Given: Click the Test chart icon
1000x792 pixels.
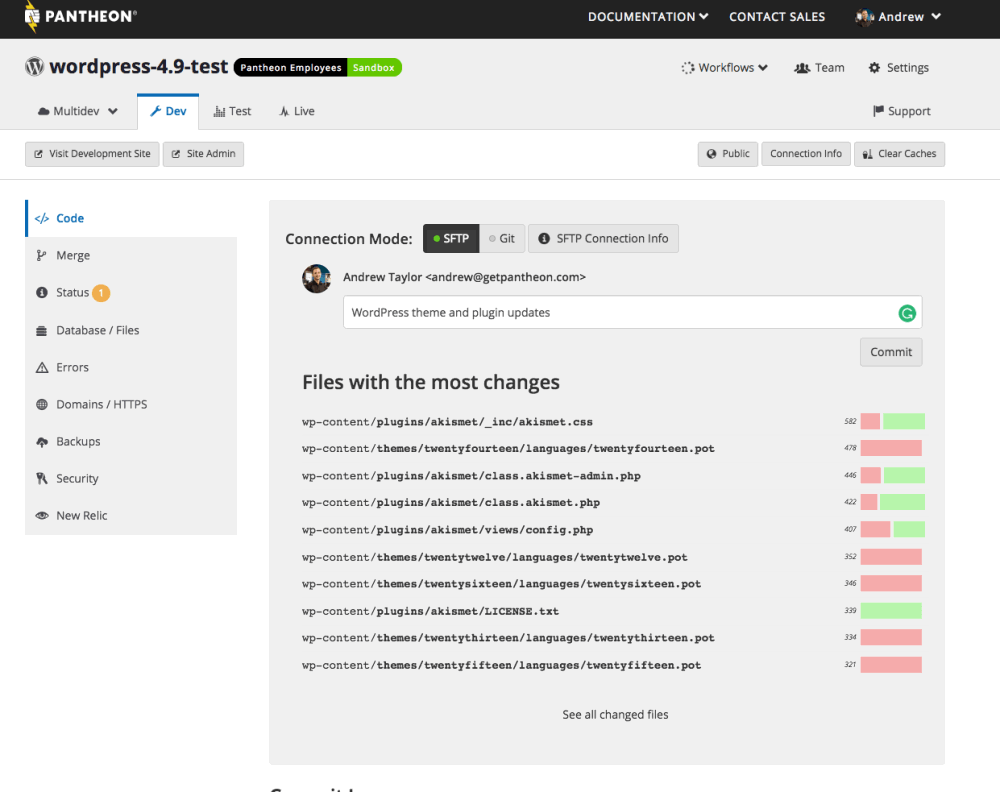Looking at the screenshot, I should [x=219, y=112].
